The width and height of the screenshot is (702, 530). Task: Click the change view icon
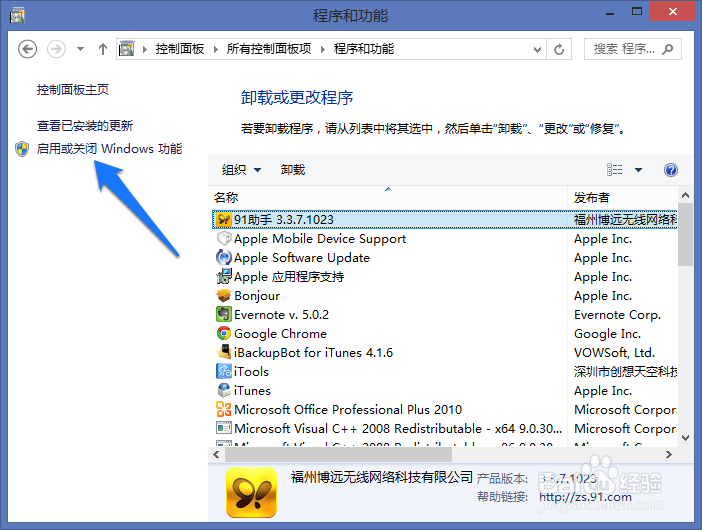[x=615, y=170]
